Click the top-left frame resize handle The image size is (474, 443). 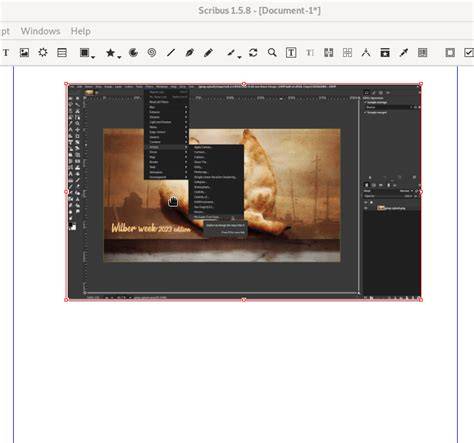tap(66, 84)
